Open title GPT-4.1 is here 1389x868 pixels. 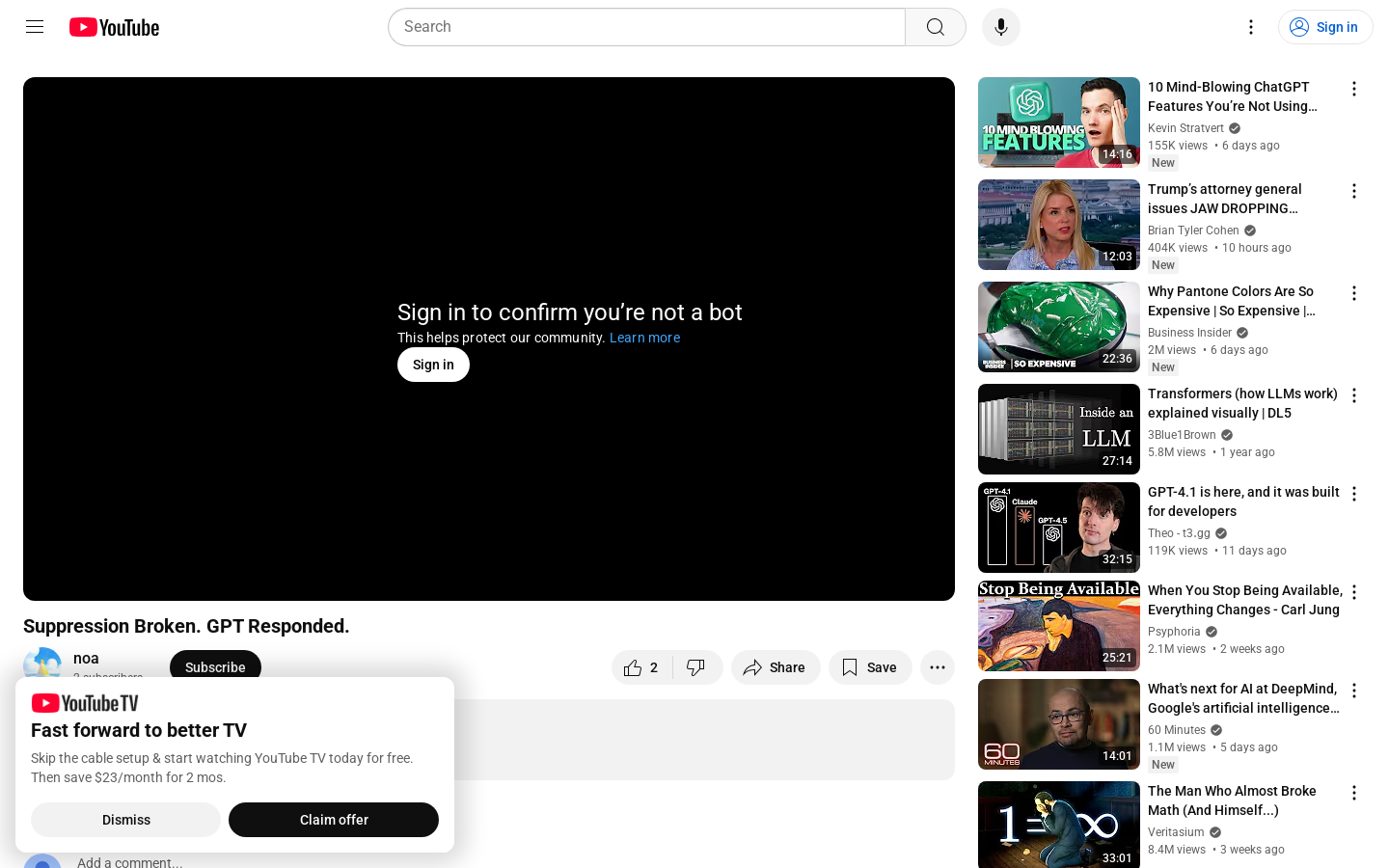point(1243,502)
